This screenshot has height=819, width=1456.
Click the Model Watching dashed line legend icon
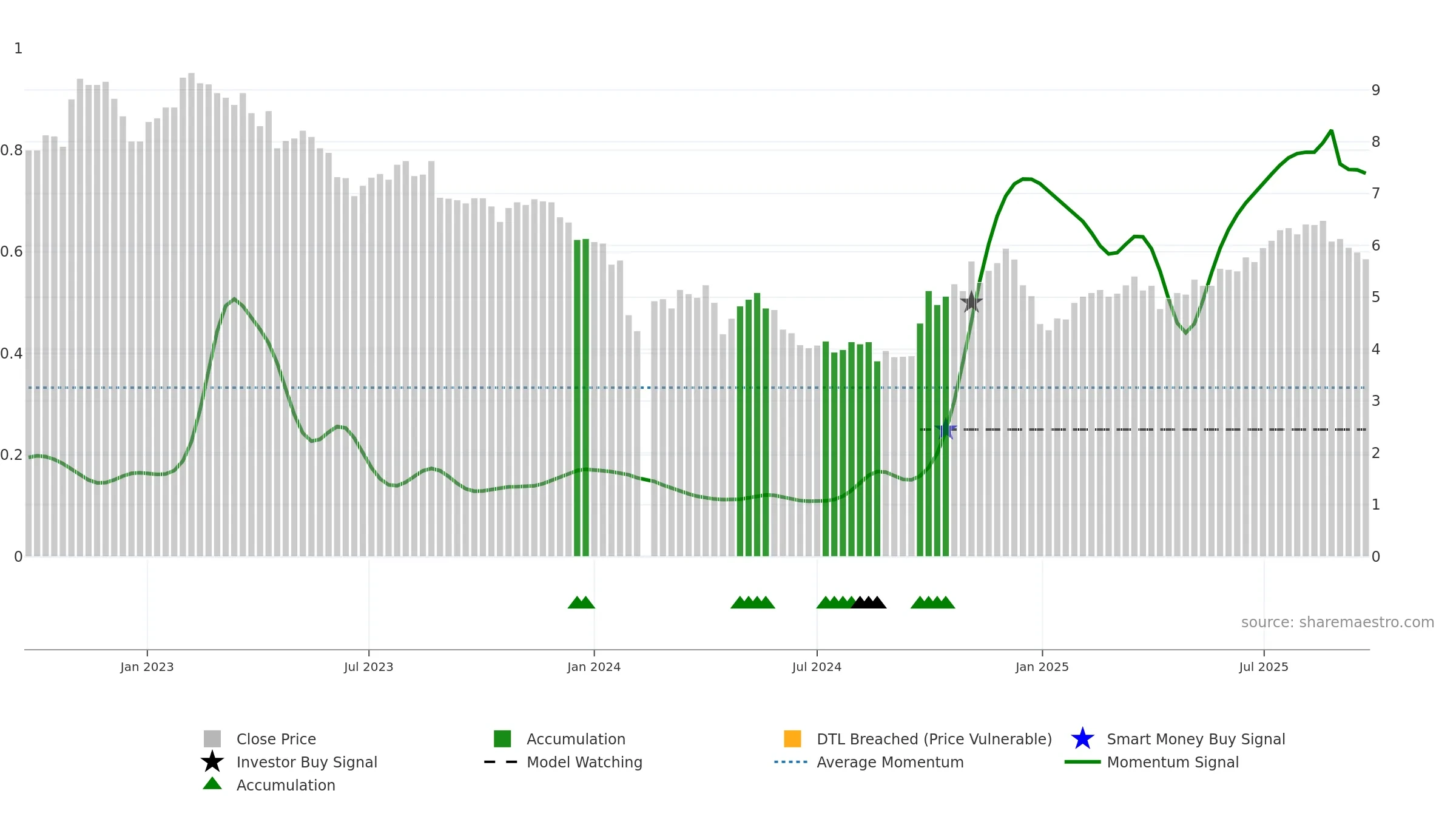[x=501, y=762]
